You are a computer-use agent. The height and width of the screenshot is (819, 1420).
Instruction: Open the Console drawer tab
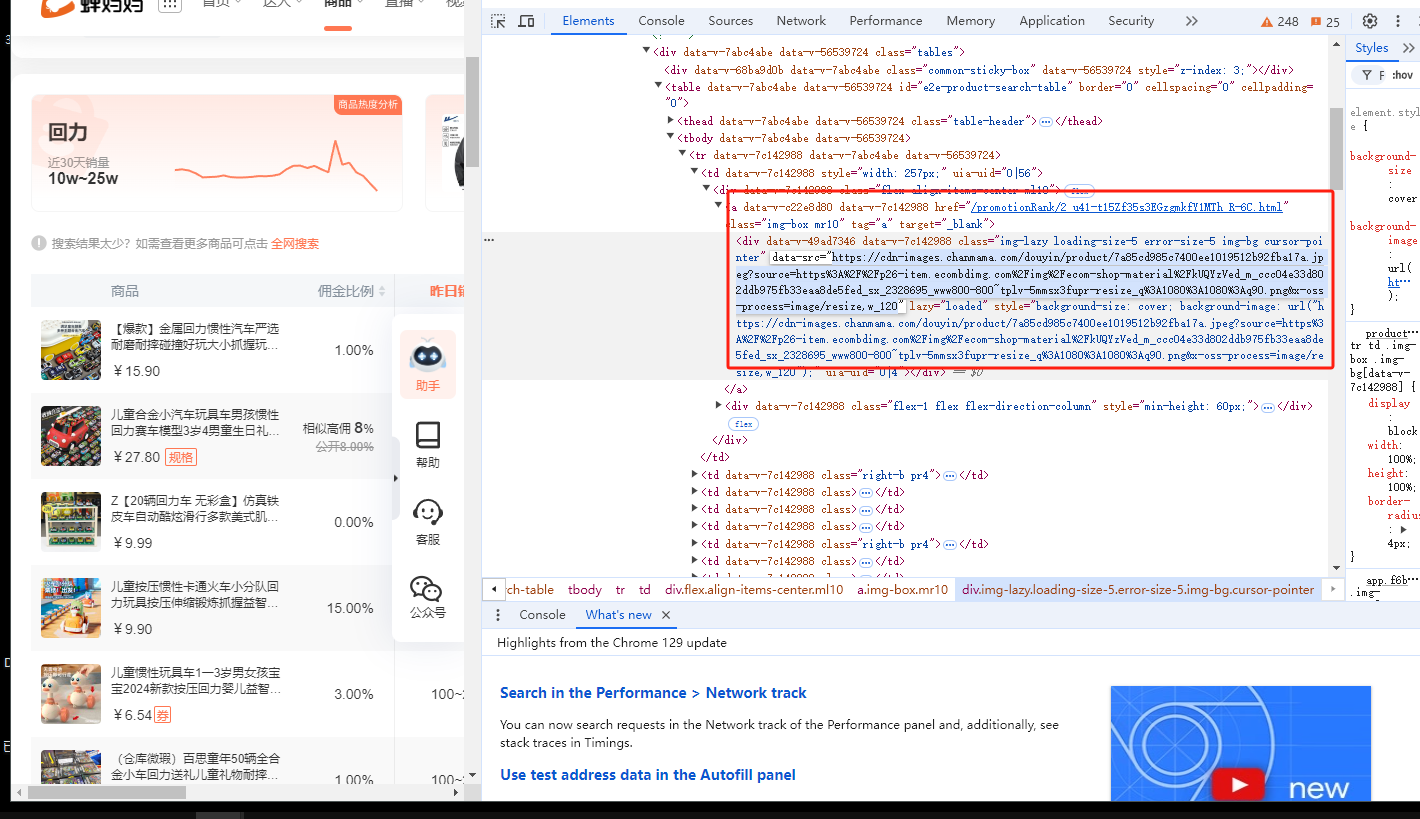tap(542, 615)
